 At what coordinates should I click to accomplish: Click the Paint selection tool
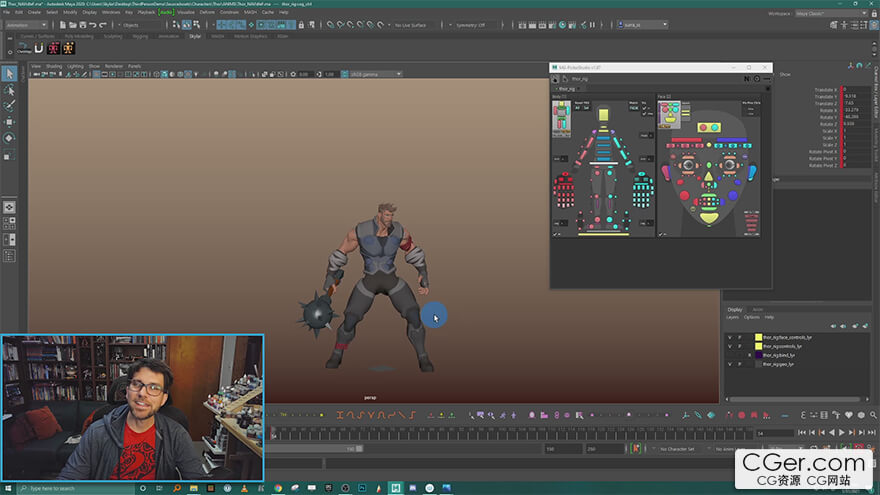(x=9, y=105)
